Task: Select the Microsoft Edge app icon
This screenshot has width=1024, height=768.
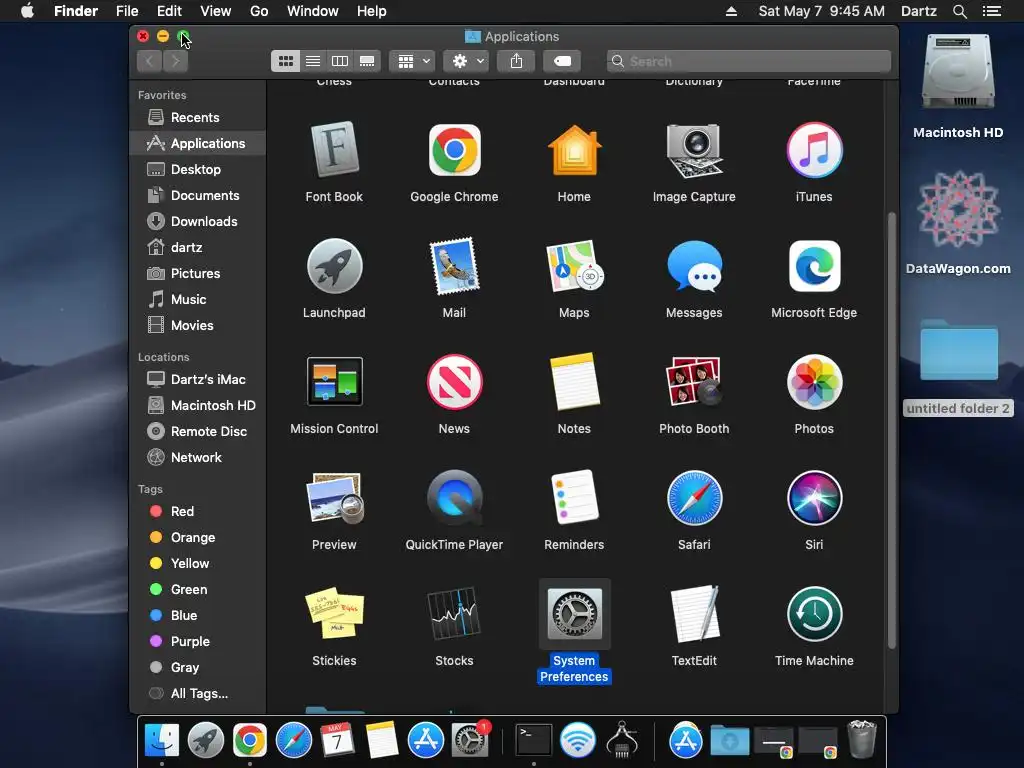Action: (x=814, y=266)
